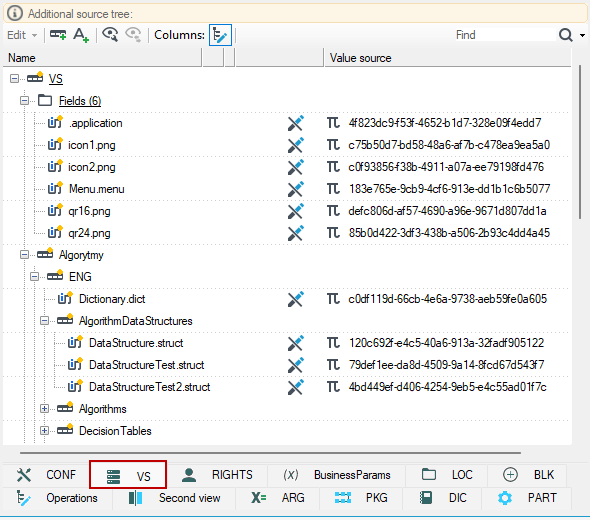This screenshot has width=590, height=520.
Task: Open the Edit dropdown menu
Action: pyautogui.click(x=22, y=35)
